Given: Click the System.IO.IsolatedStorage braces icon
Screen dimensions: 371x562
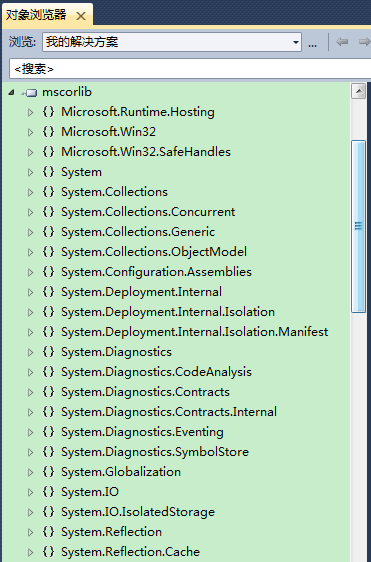Looking at the screenshot, I should click(48, 512).
